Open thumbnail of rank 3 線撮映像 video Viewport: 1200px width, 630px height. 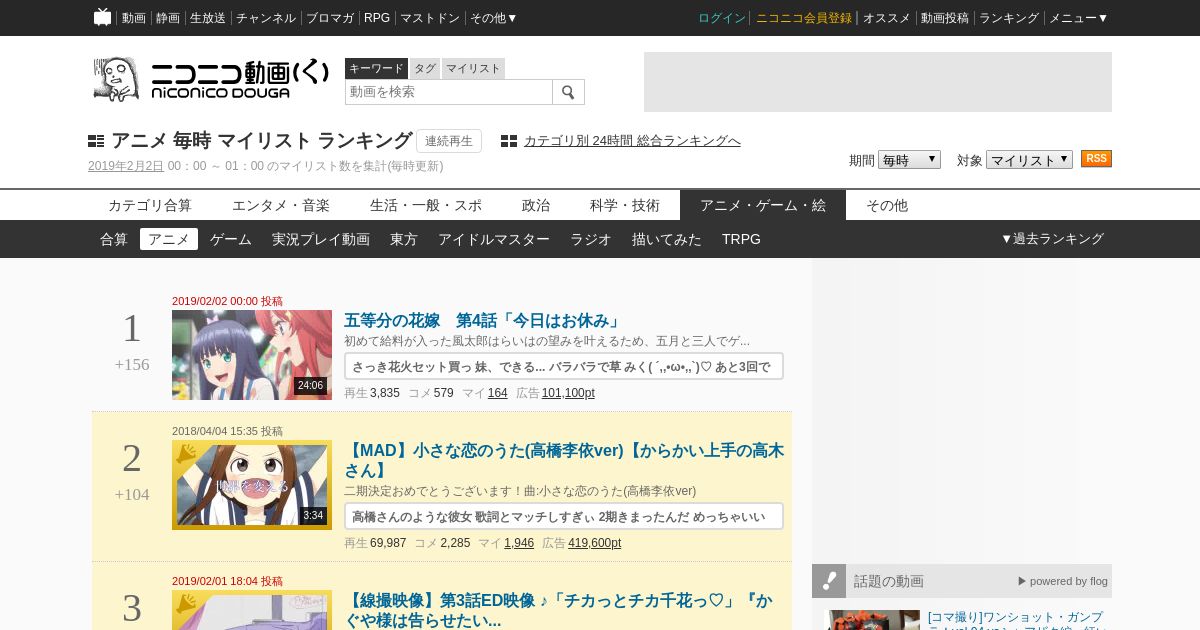[252, 610]
